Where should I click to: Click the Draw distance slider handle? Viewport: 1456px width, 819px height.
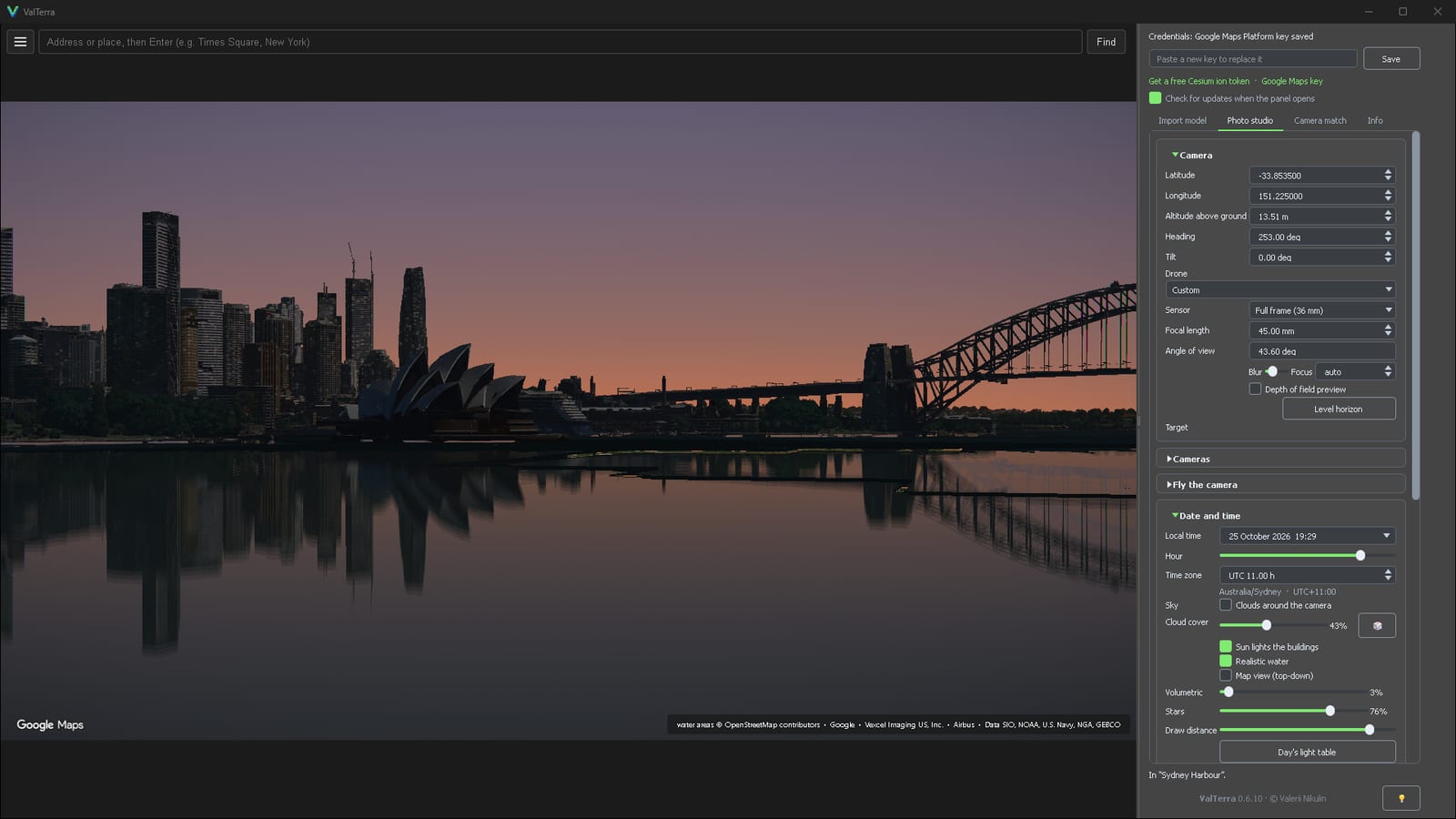(1370, 730)
